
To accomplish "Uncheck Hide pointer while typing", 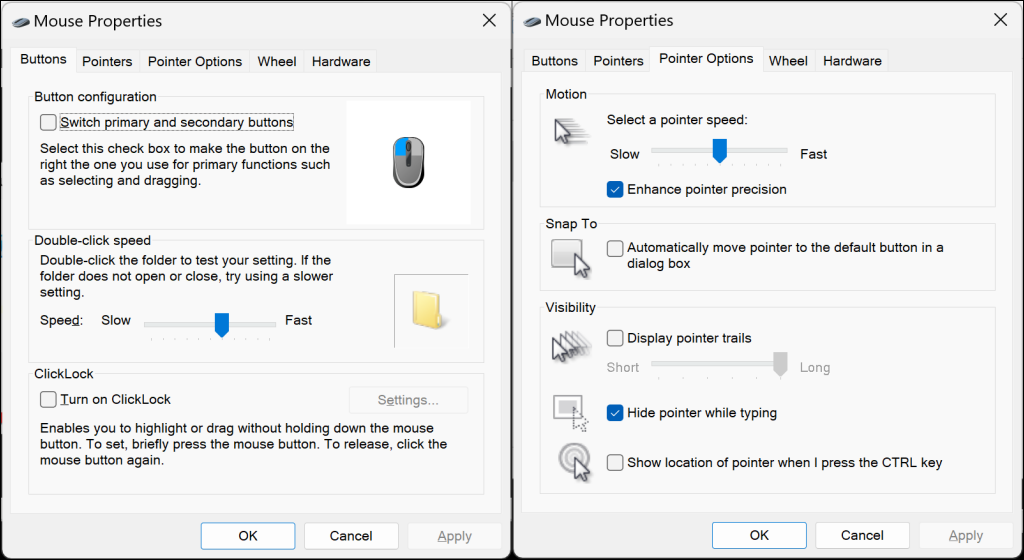I will pyautogui.click(x=615, y=413).
